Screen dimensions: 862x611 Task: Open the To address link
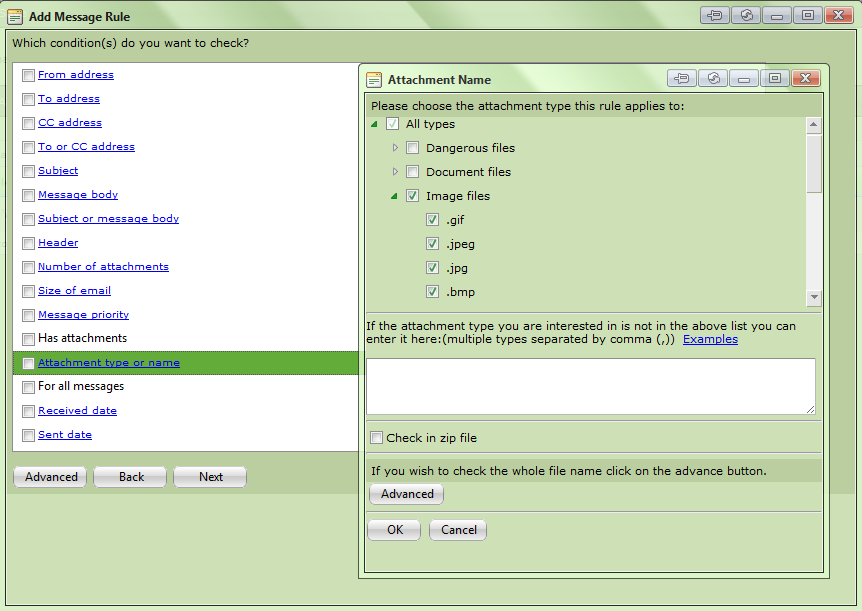[69, 99]
